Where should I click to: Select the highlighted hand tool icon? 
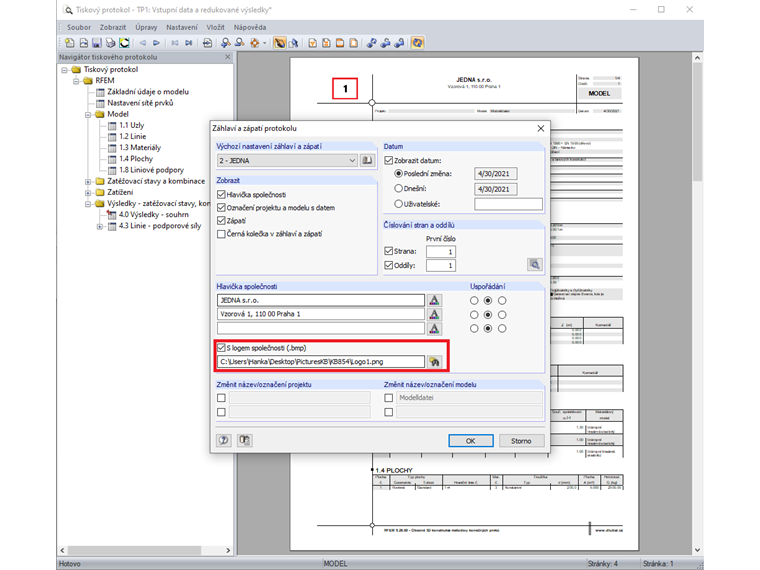(280, 43)
